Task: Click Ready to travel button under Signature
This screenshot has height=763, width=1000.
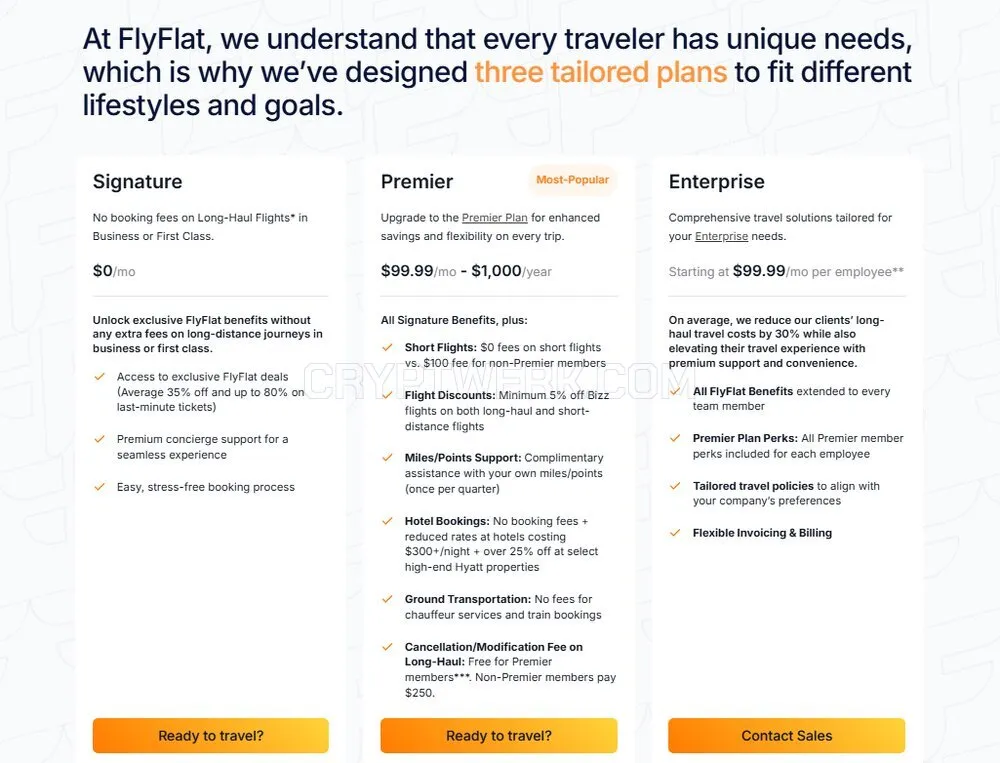Action: coord(210,736)
